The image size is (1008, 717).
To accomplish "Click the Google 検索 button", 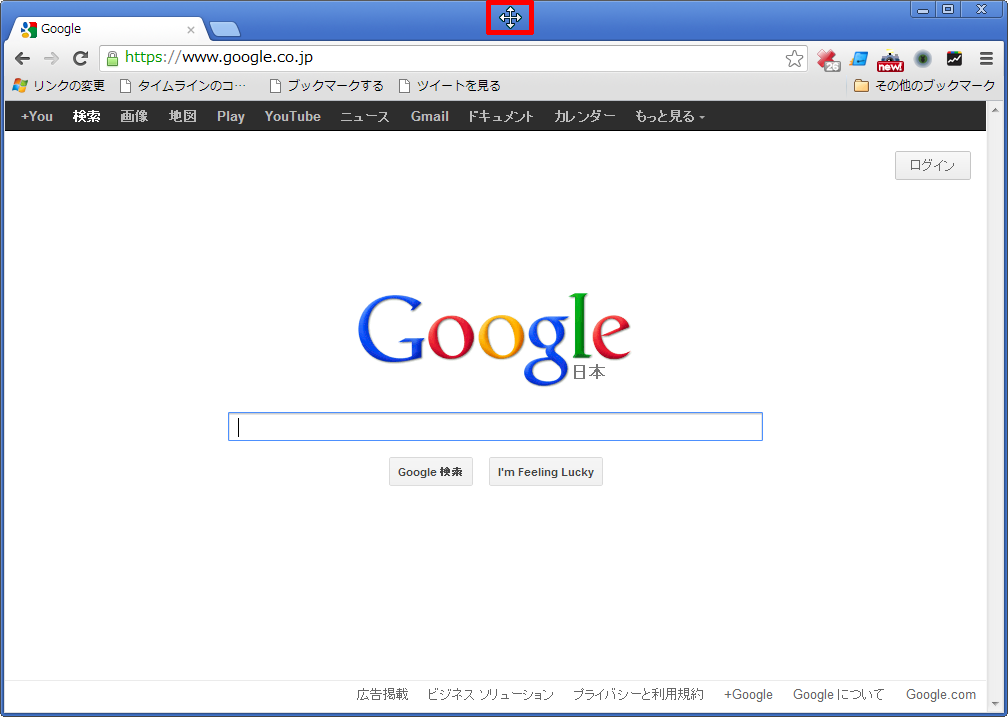I will coord(431,472).
